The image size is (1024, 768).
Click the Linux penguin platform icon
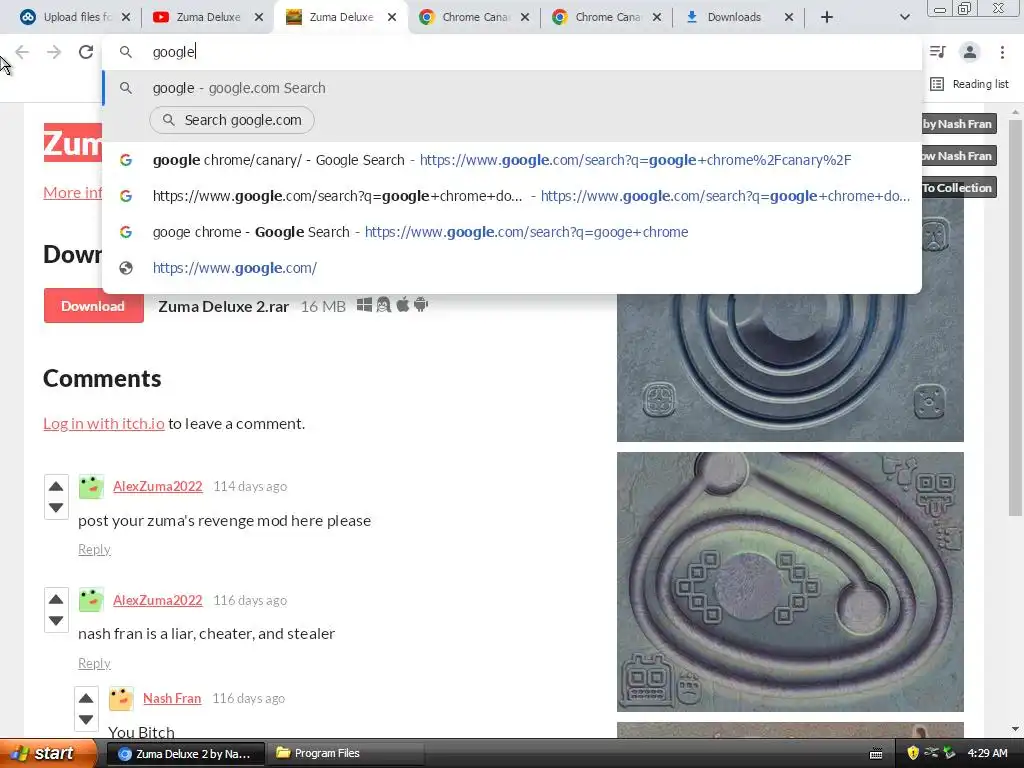[383, 304]
